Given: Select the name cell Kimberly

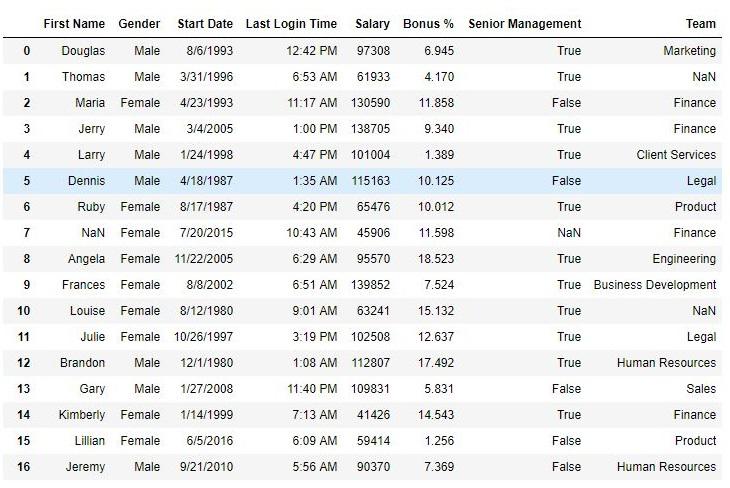Looking at the screenshot, I should pyautogui.click(x=80, y=415).
